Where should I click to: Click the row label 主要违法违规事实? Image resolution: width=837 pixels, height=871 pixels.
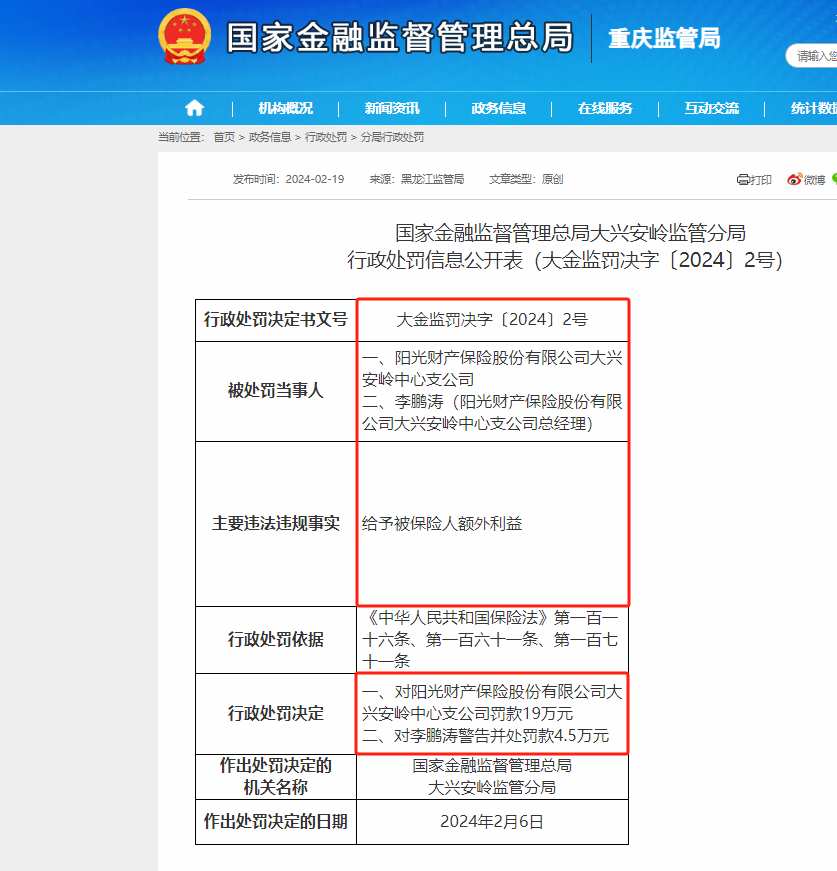pos(275,523)
